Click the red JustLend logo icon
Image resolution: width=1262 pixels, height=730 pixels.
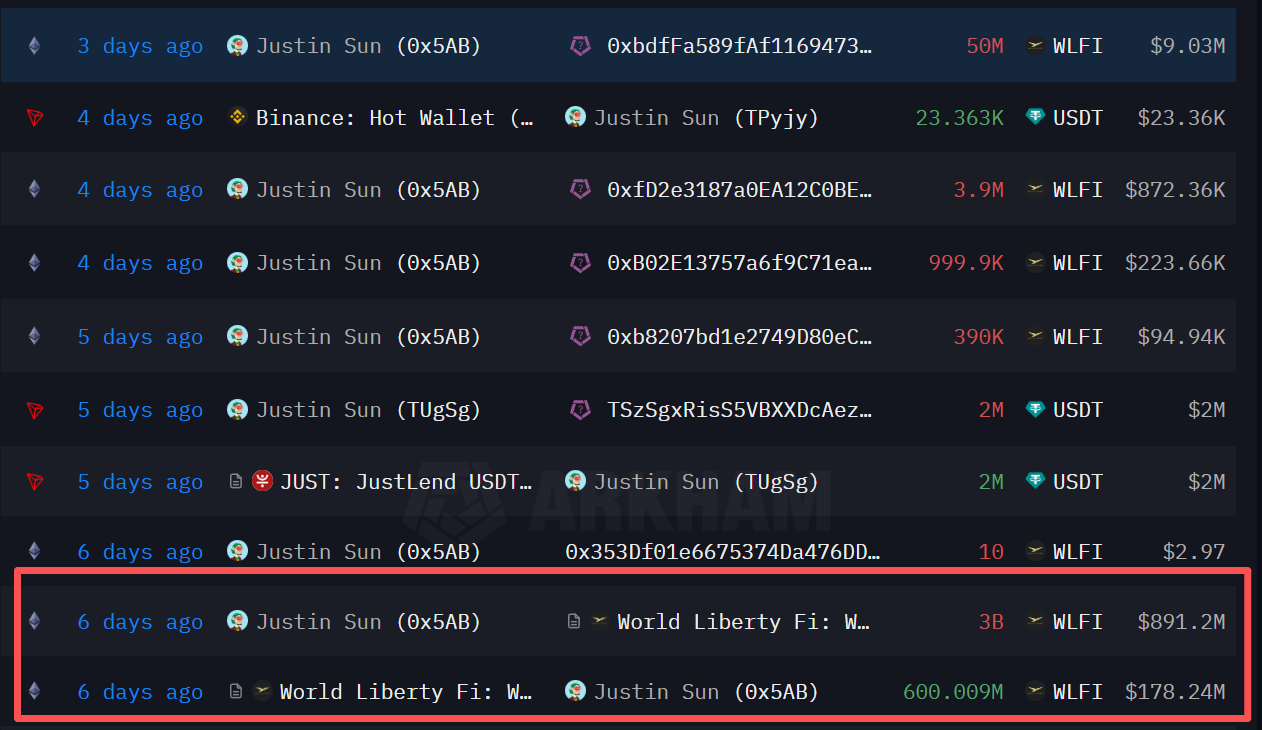(x=263, y=482)
